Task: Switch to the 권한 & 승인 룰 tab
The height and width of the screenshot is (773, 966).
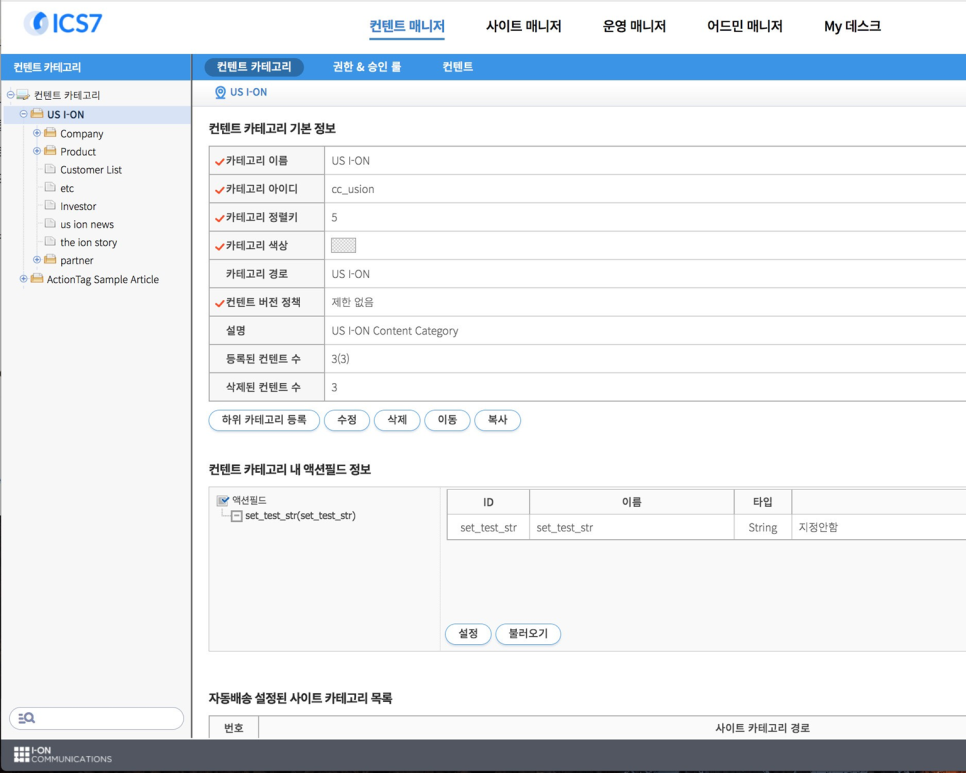Action: (367, 67)
